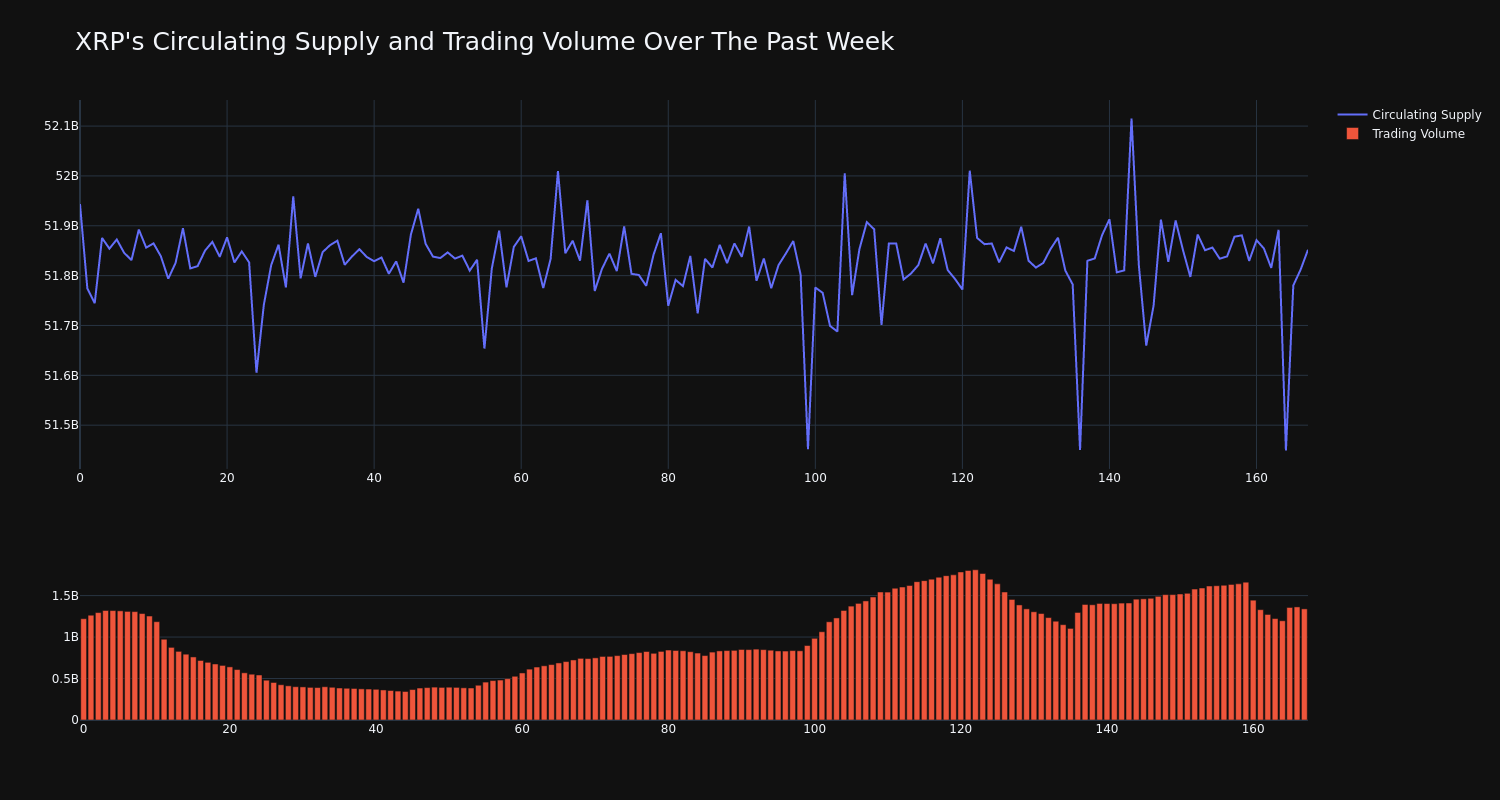Click the 51.8B y-axis label
The width and height of the screenshot is (1500, 800).
pos(61,276)
